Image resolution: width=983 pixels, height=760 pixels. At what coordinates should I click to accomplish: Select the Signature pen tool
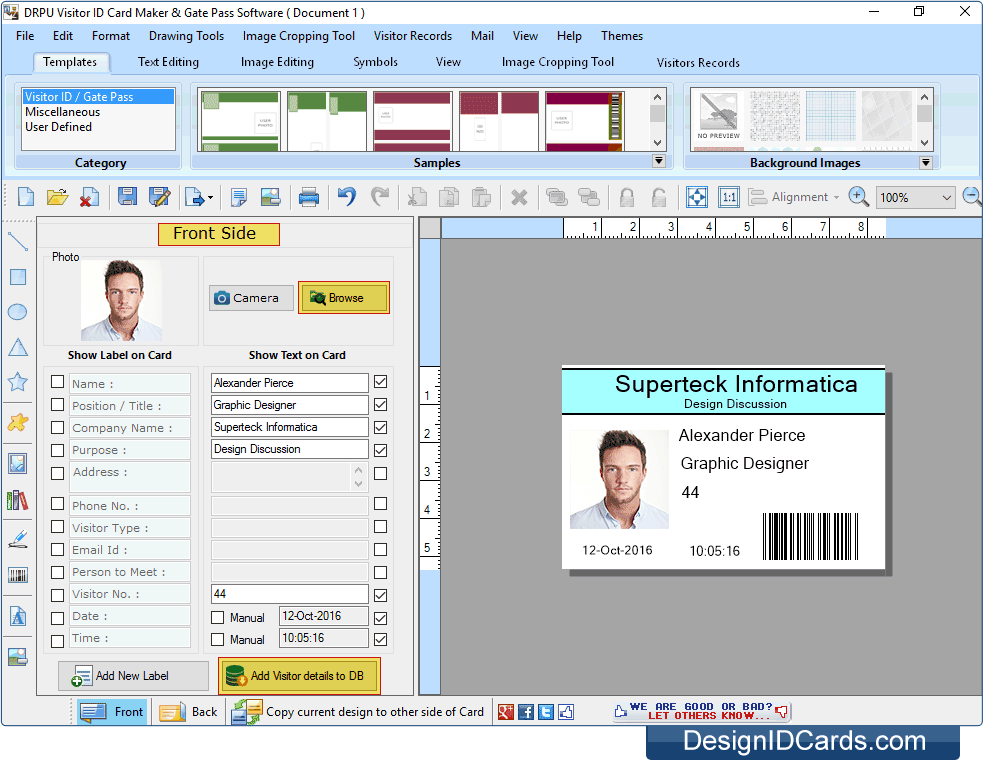[x=18, y=539]
